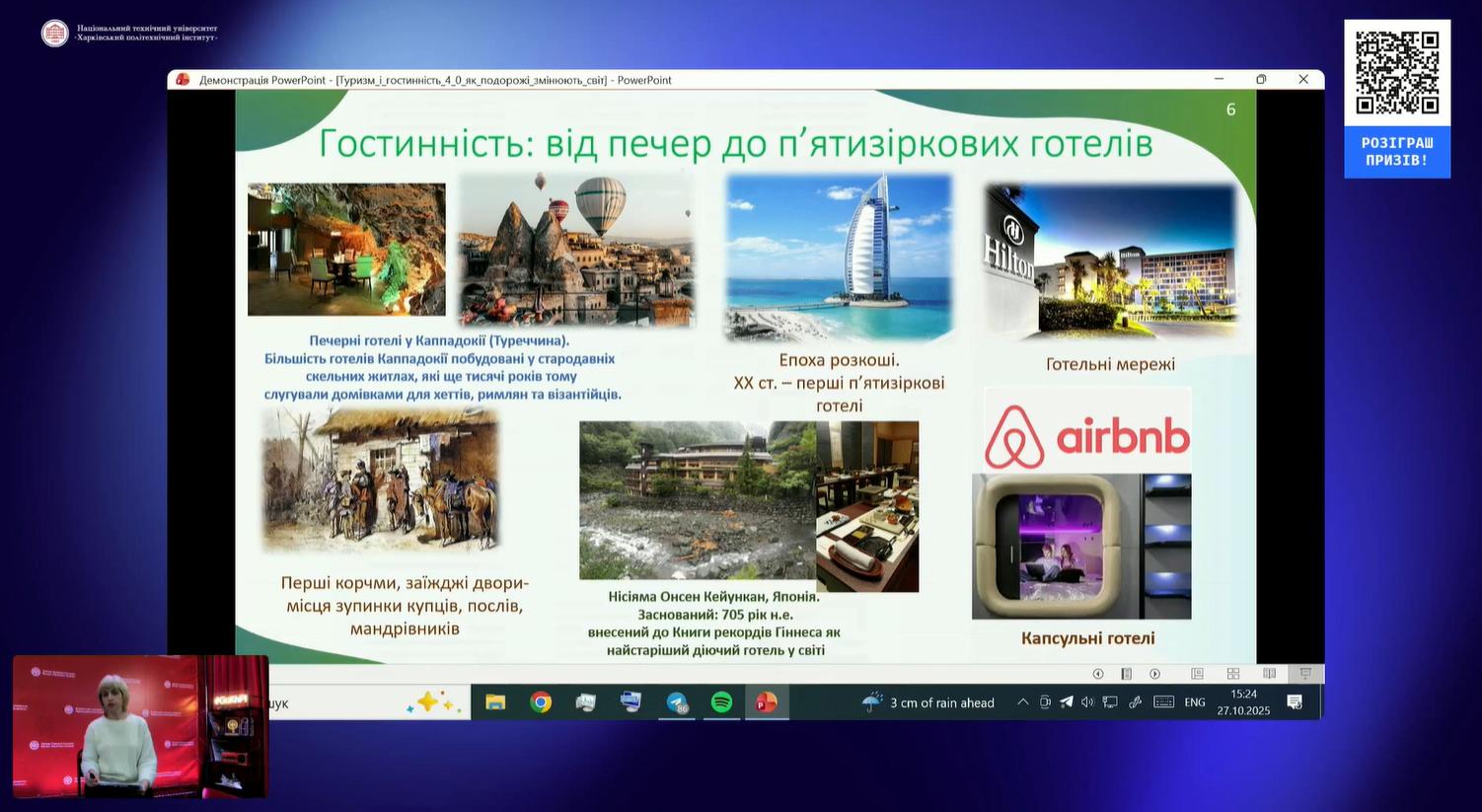Click the capsule hotel photo
Image resolution: width=1482 pixels, height=812 pixels.
pos(1081,547)
